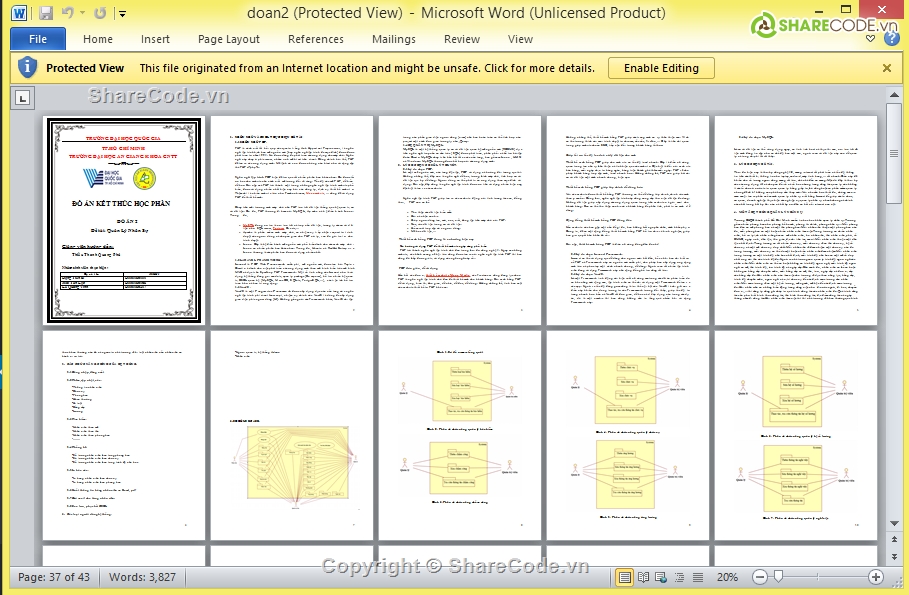
Task: Click the vertical scrollbar up arrow
Action: click(x=894, y=95)
